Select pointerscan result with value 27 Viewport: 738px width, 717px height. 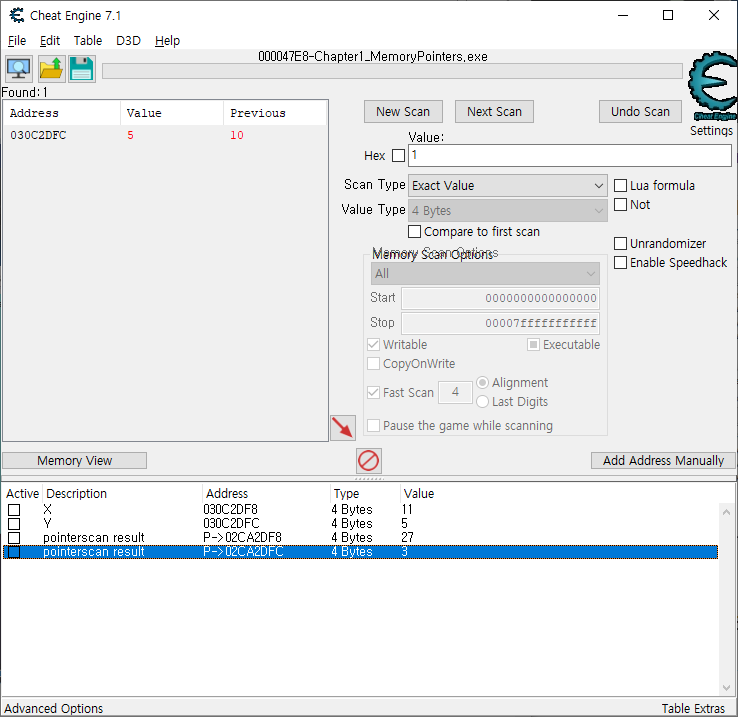[x=361, y=538]
